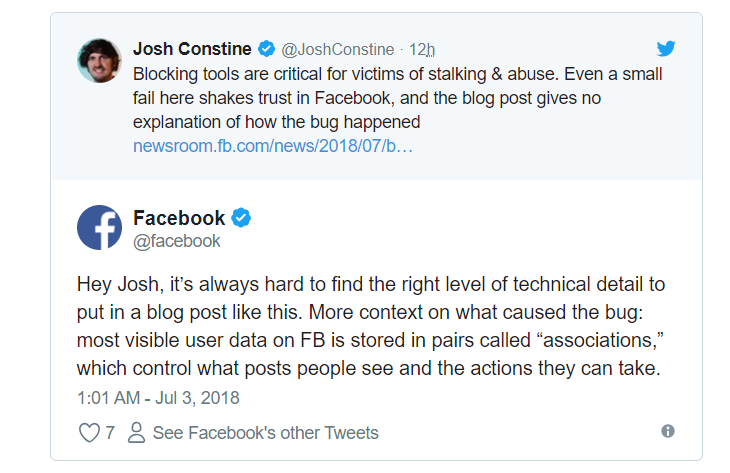
Task: Click the person silhouette icon
Action: click(x=136, y=432)
